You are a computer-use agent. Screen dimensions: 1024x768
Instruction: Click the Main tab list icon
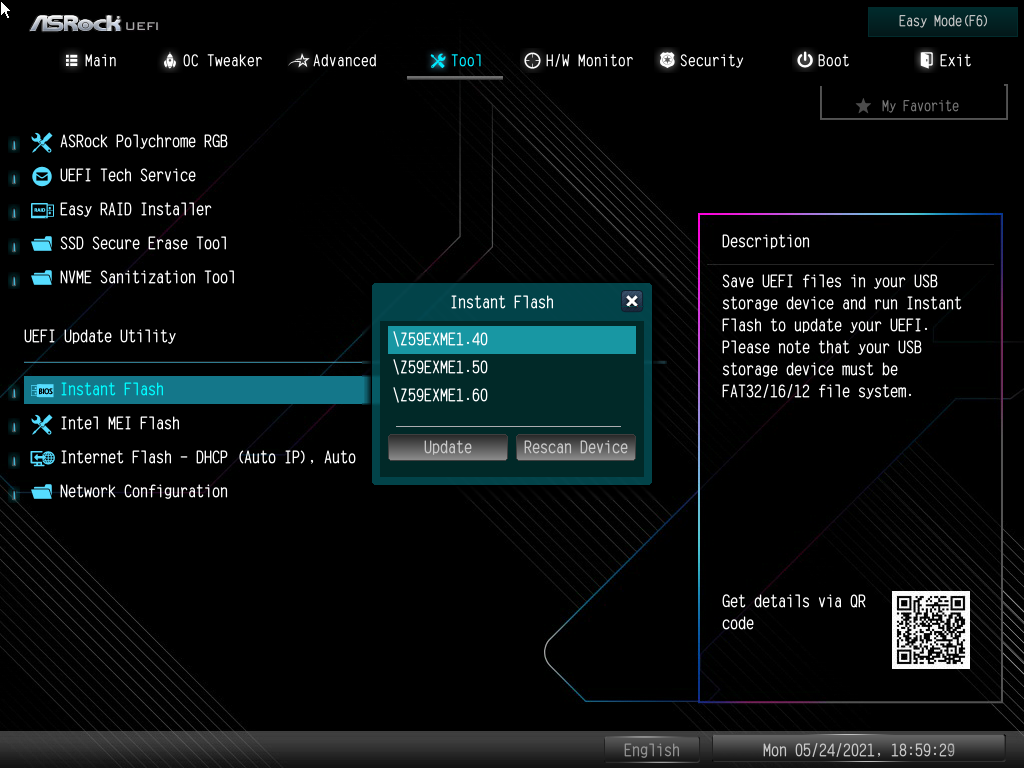point(72,61)
